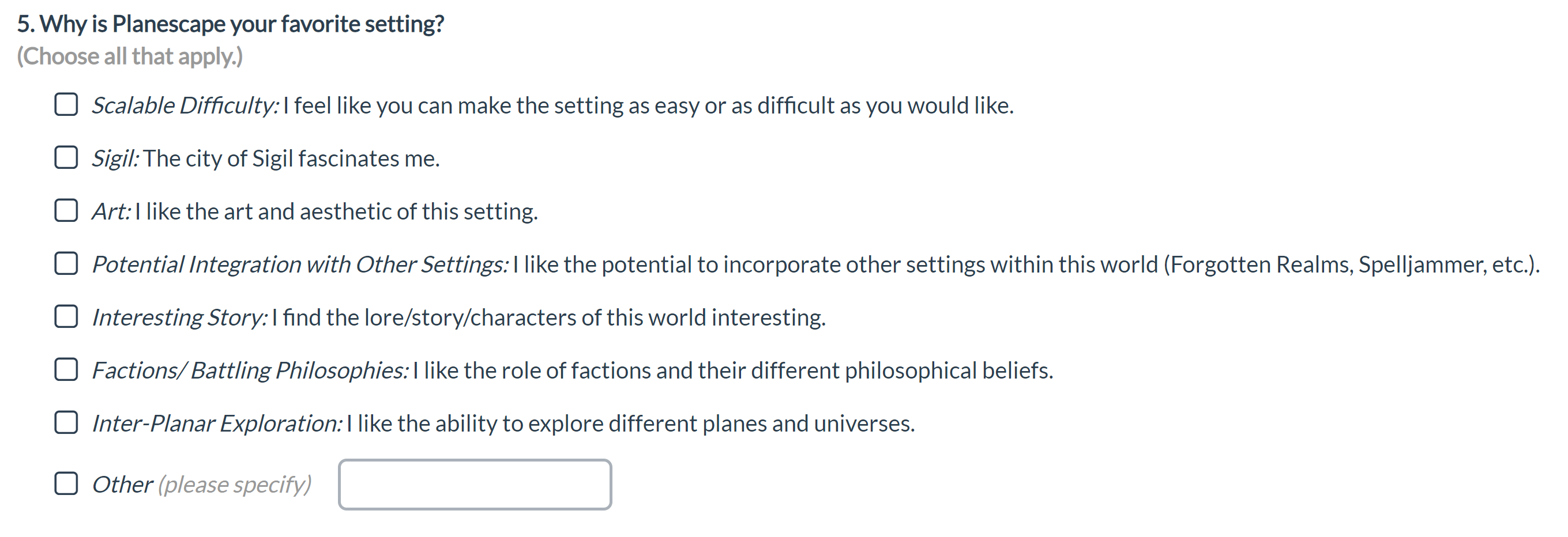Click the question 5 Planescape heading
This screenshot has height=537, width=1568.
pyautogui.click(x=230, y=24)
